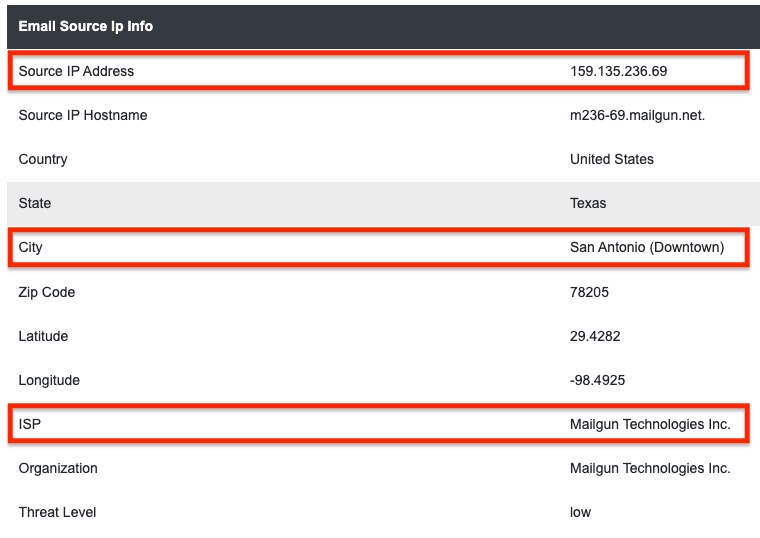Select the hostname m236-69.mailgun.net.
Viewport: 760px width, 538px height.
637,115
